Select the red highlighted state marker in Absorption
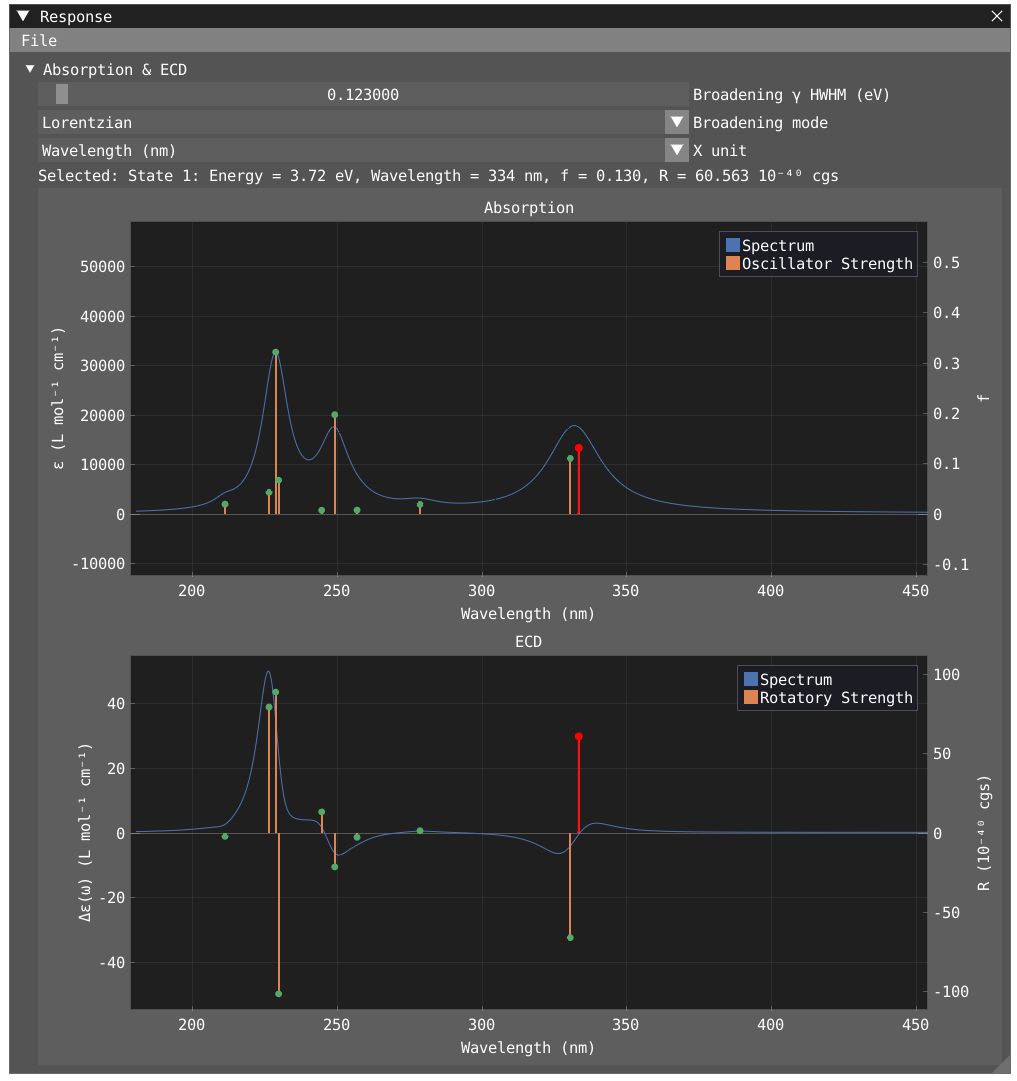This screenshot has height=1081, width=1017. click(x=579, y=448)
